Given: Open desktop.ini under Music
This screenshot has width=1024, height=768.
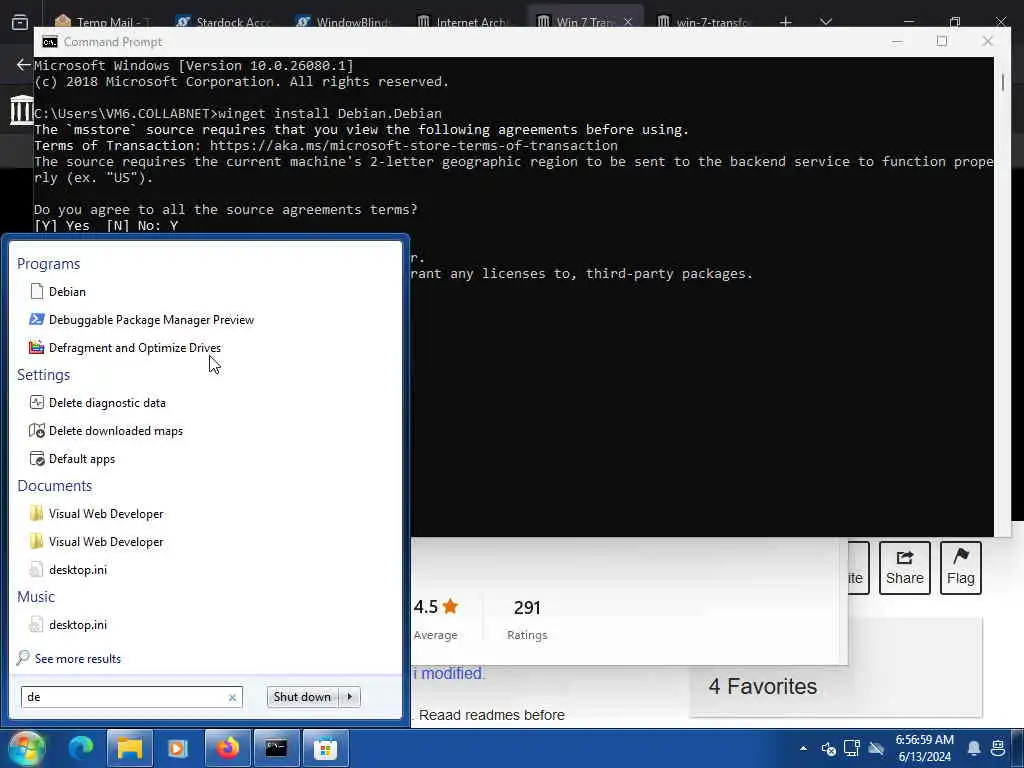Looking at the screenshot, I should (x=69, y=625).
